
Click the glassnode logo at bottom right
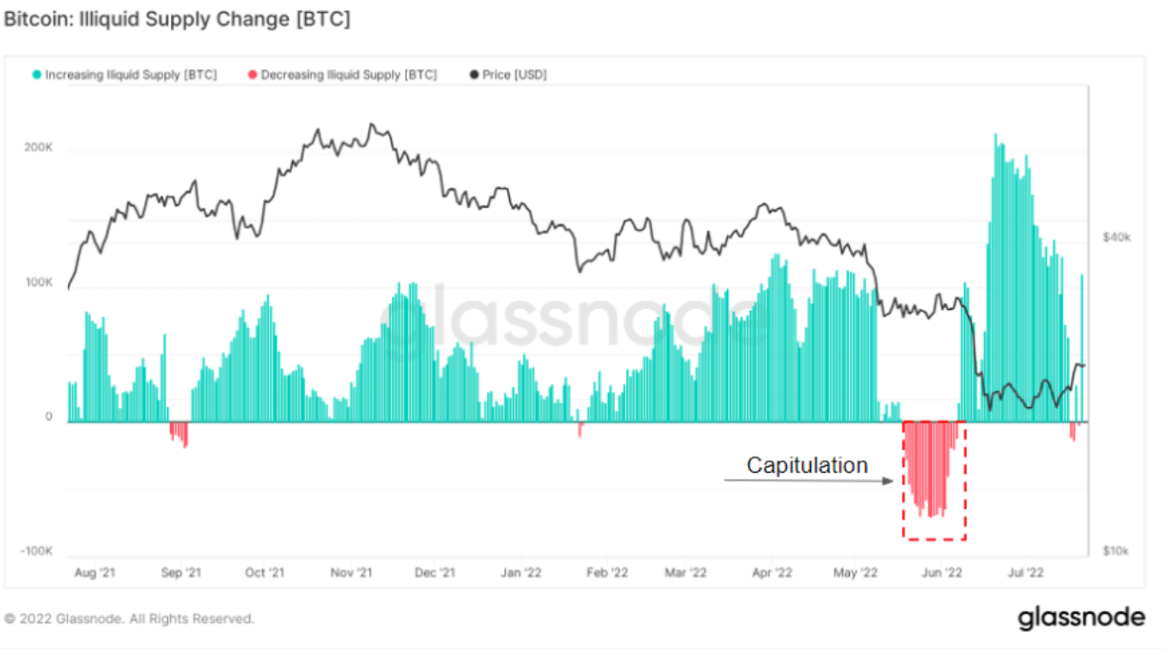(1081, 618)
